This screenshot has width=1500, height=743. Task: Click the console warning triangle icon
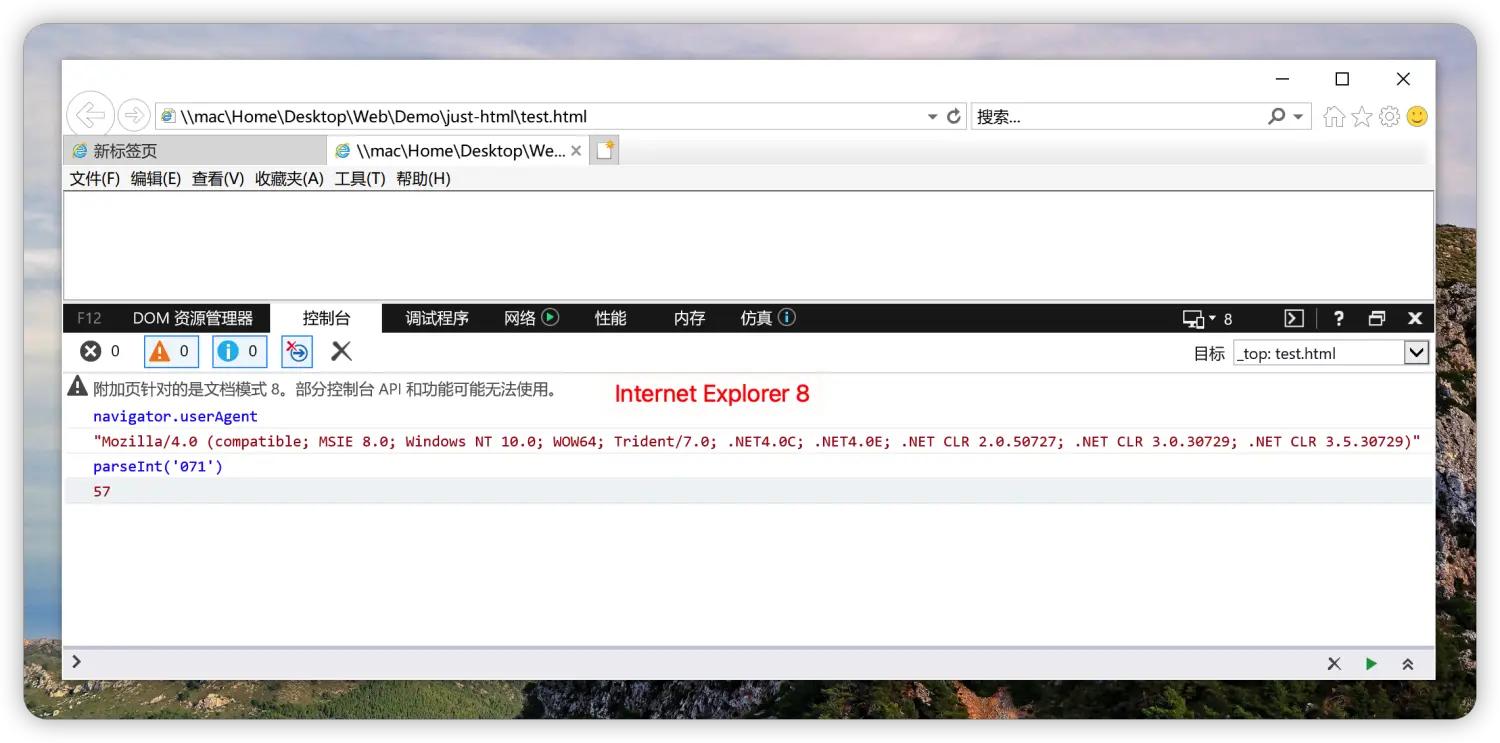[78, 388]
